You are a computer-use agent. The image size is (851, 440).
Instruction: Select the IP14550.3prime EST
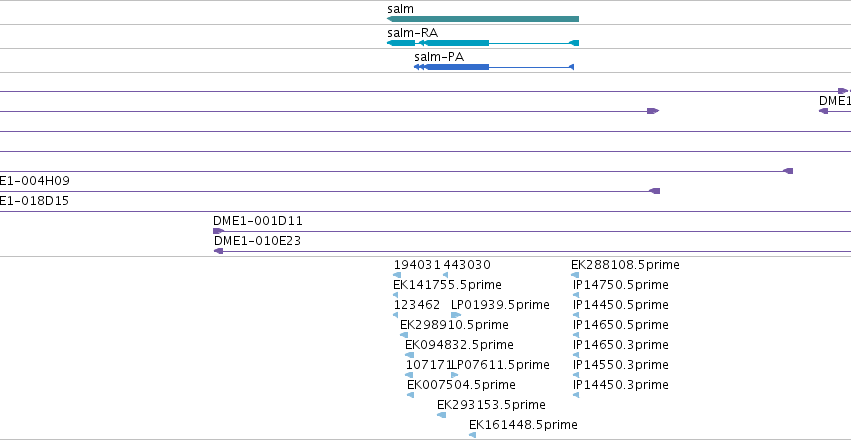pos(621,365)
